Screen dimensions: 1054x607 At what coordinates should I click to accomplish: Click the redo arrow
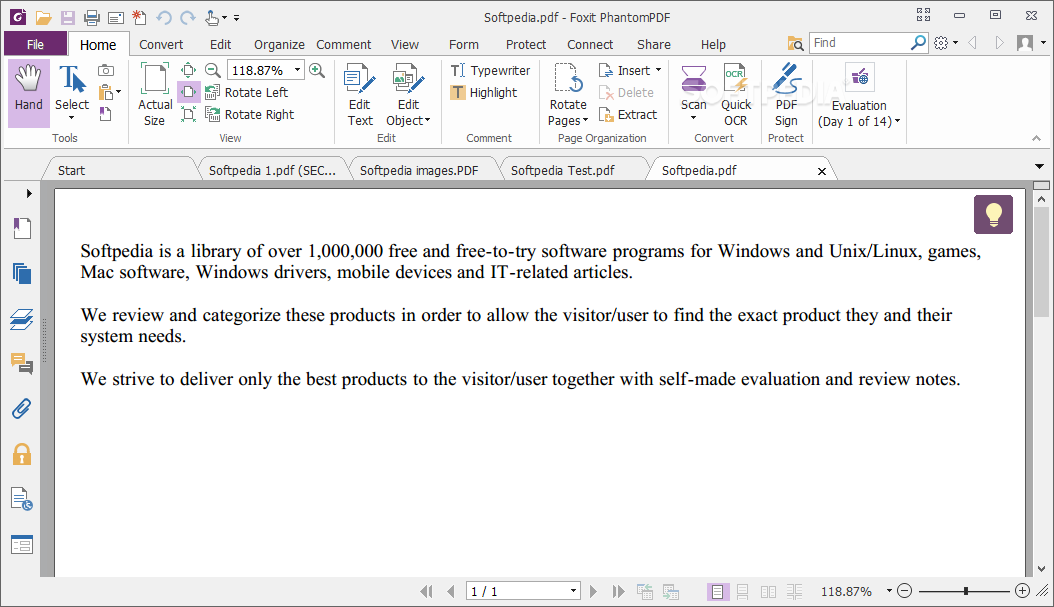pos(188,17)
